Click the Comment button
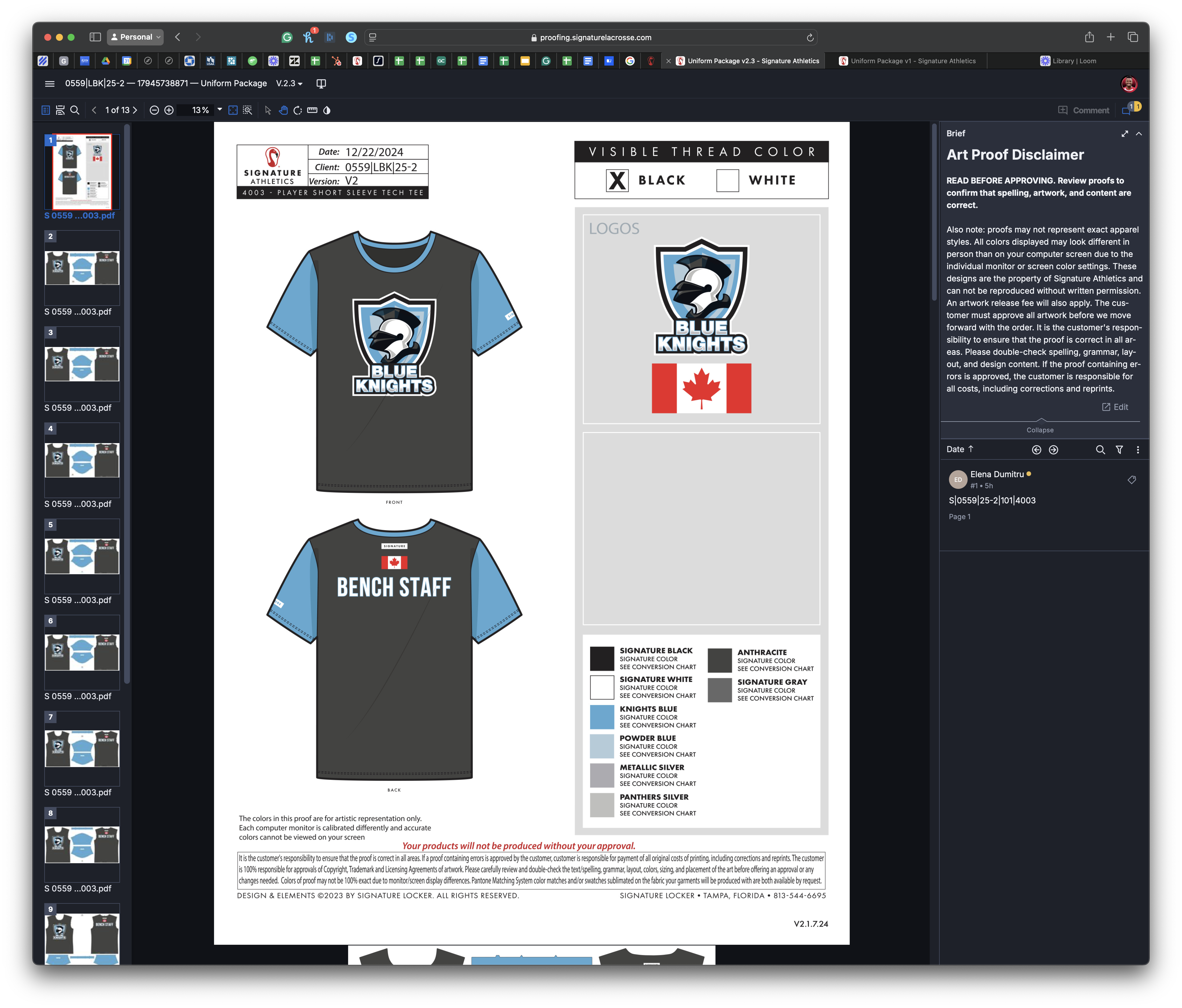Screen dimensions: 1182x1008 (x=1083, y=110)
